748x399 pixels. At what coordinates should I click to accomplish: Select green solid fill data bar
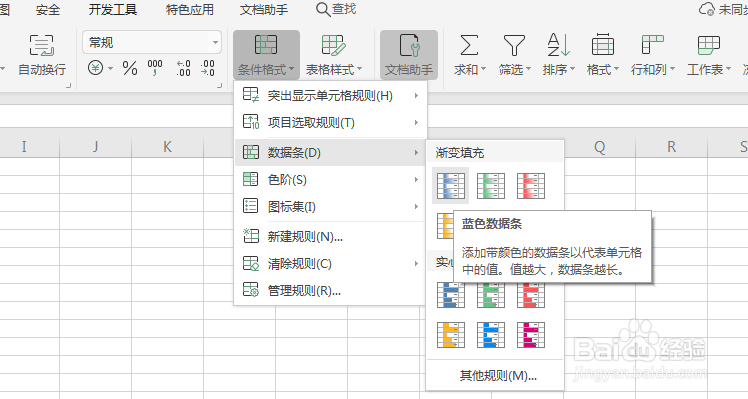tap(490, 294)
